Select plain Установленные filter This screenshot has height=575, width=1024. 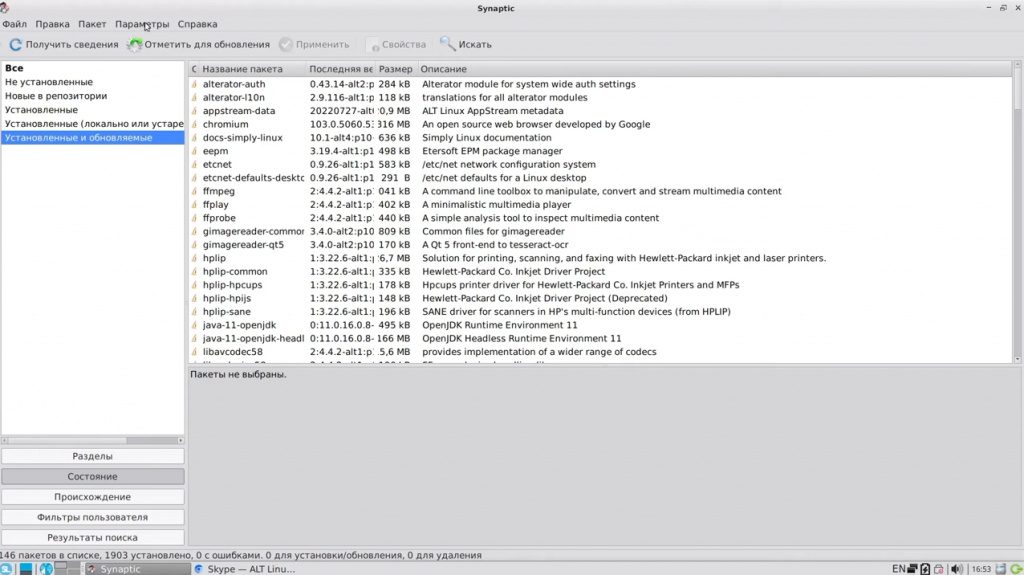click(x=92, y=110)
